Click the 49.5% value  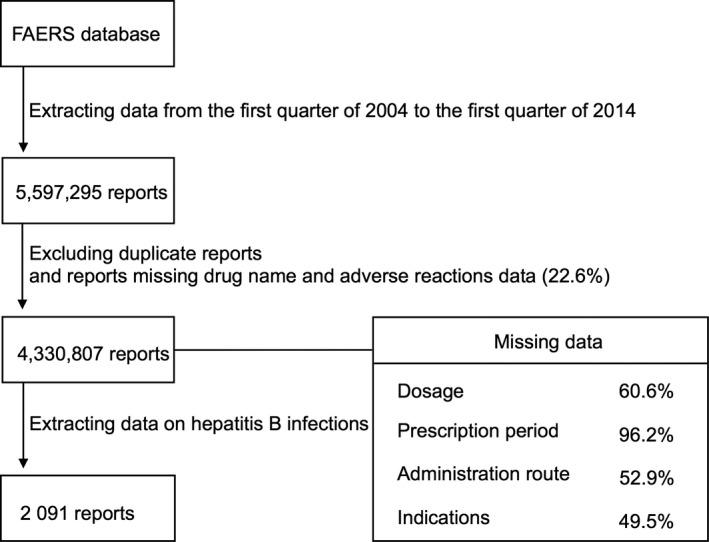pos(645,520)
